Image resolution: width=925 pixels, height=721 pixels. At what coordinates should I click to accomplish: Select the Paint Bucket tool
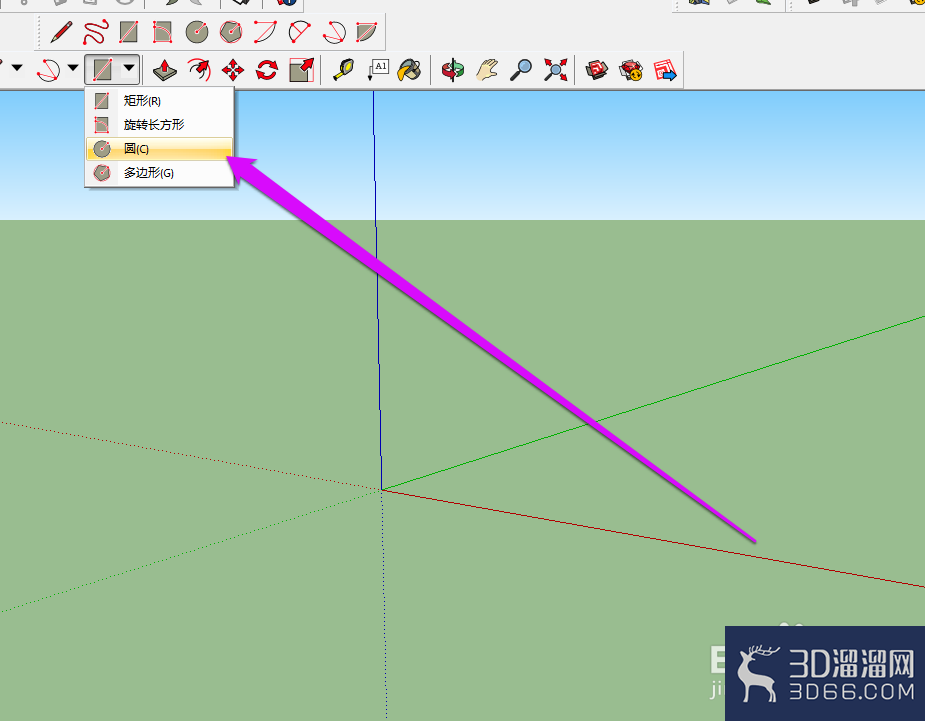409,70
